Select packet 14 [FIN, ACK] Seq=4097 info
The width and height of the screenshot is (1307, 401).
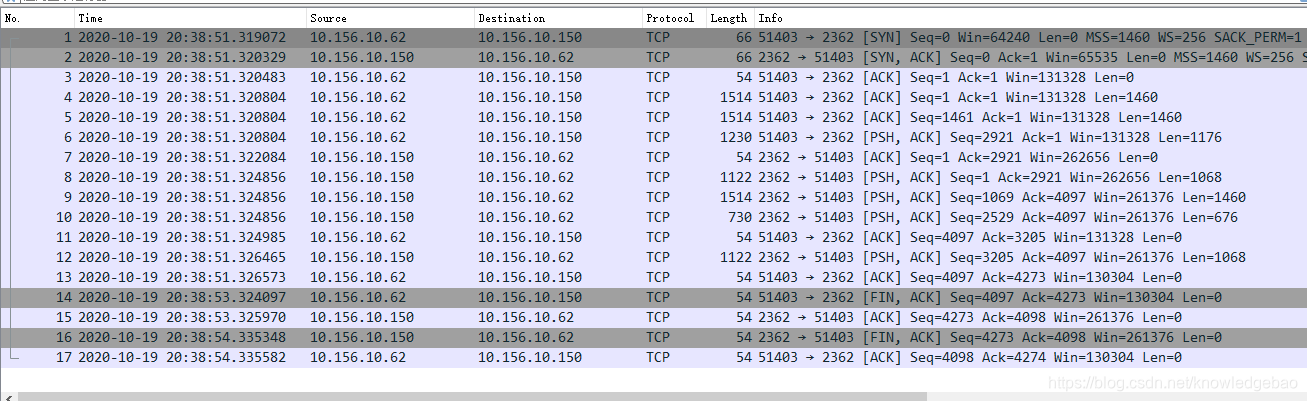[990, 297]
